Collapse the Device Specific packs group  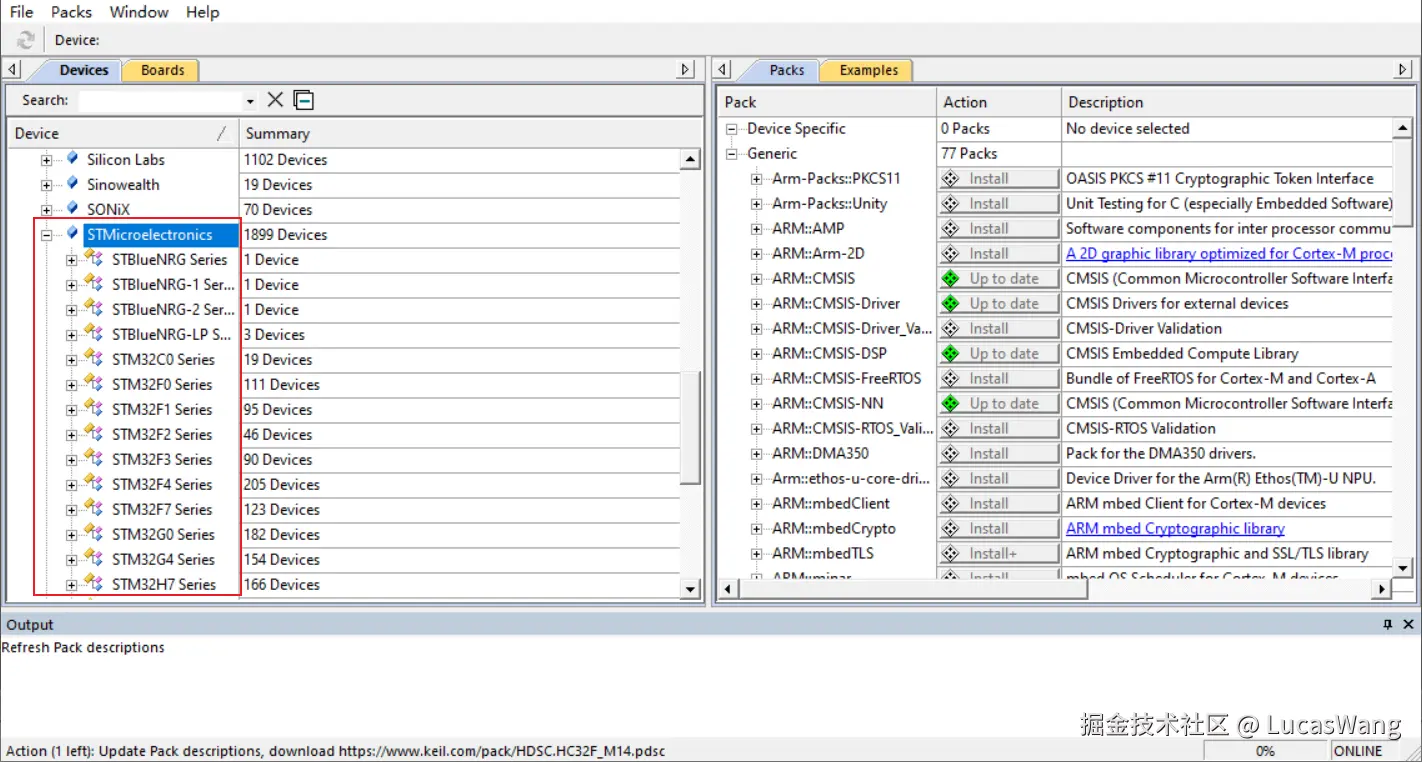(732, 129)
